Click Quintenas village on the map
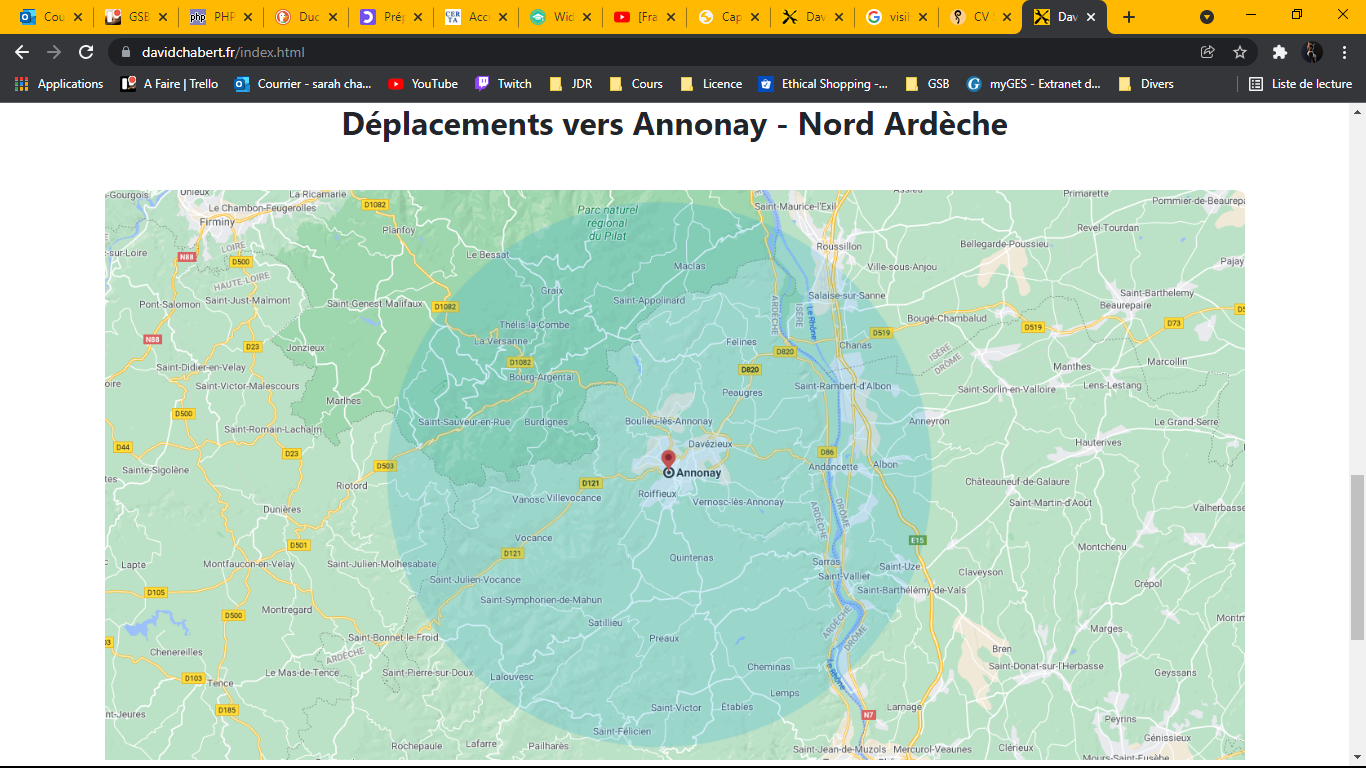The image size is (1366, 768). point(692,558)
